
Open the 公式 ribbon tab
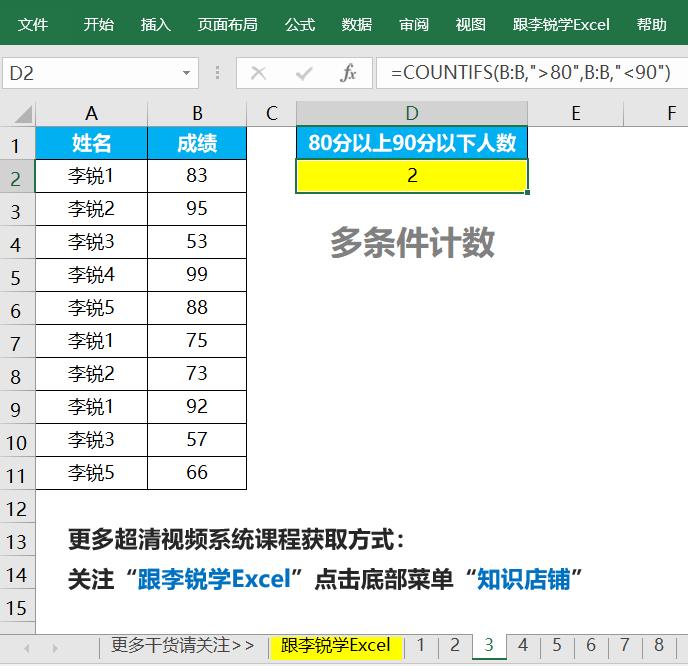click(300, 24)
